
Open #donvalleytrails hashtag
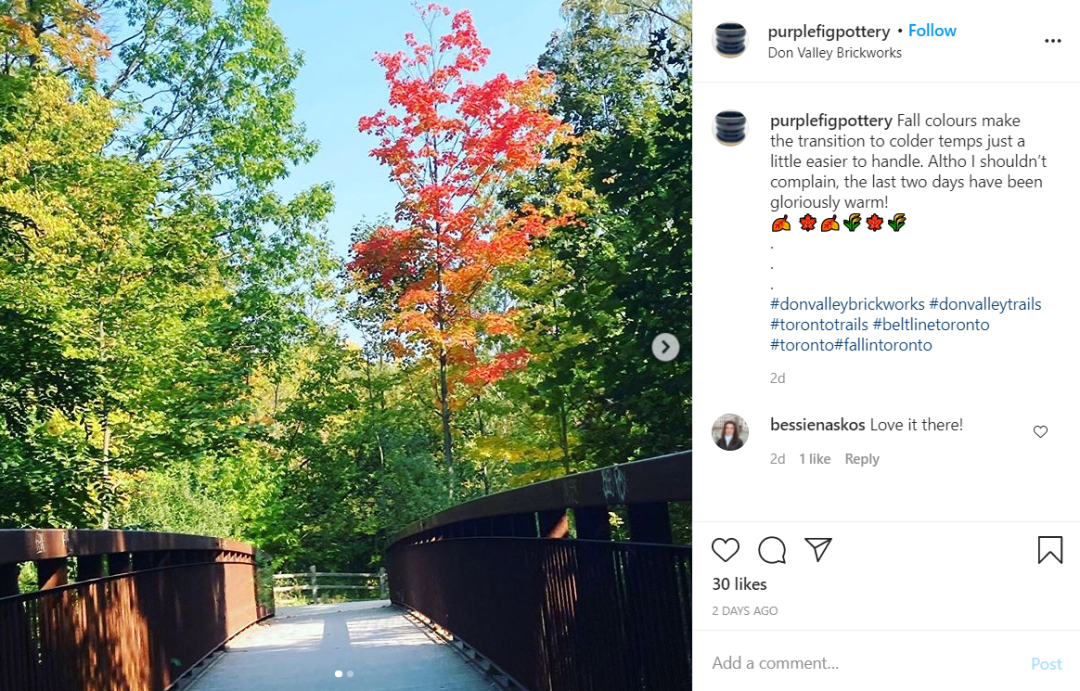[985, 304]
